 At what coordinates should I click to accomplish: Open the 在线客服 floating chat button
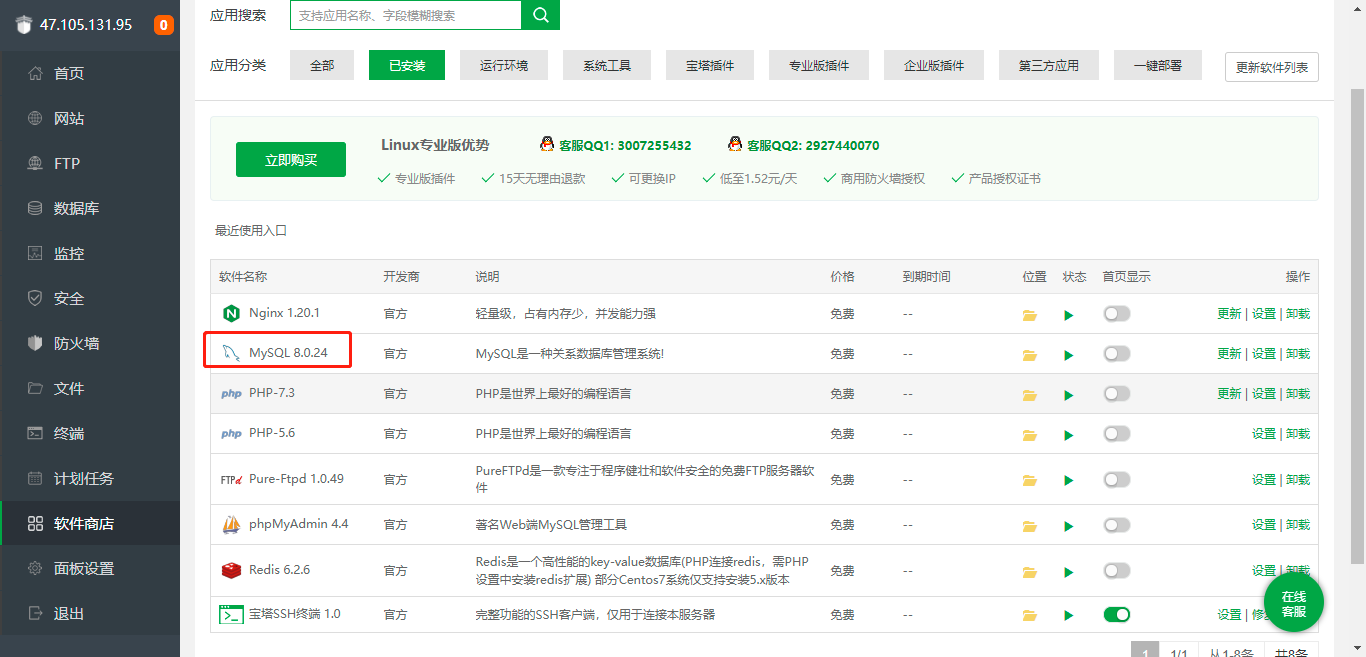(1294, 604)
